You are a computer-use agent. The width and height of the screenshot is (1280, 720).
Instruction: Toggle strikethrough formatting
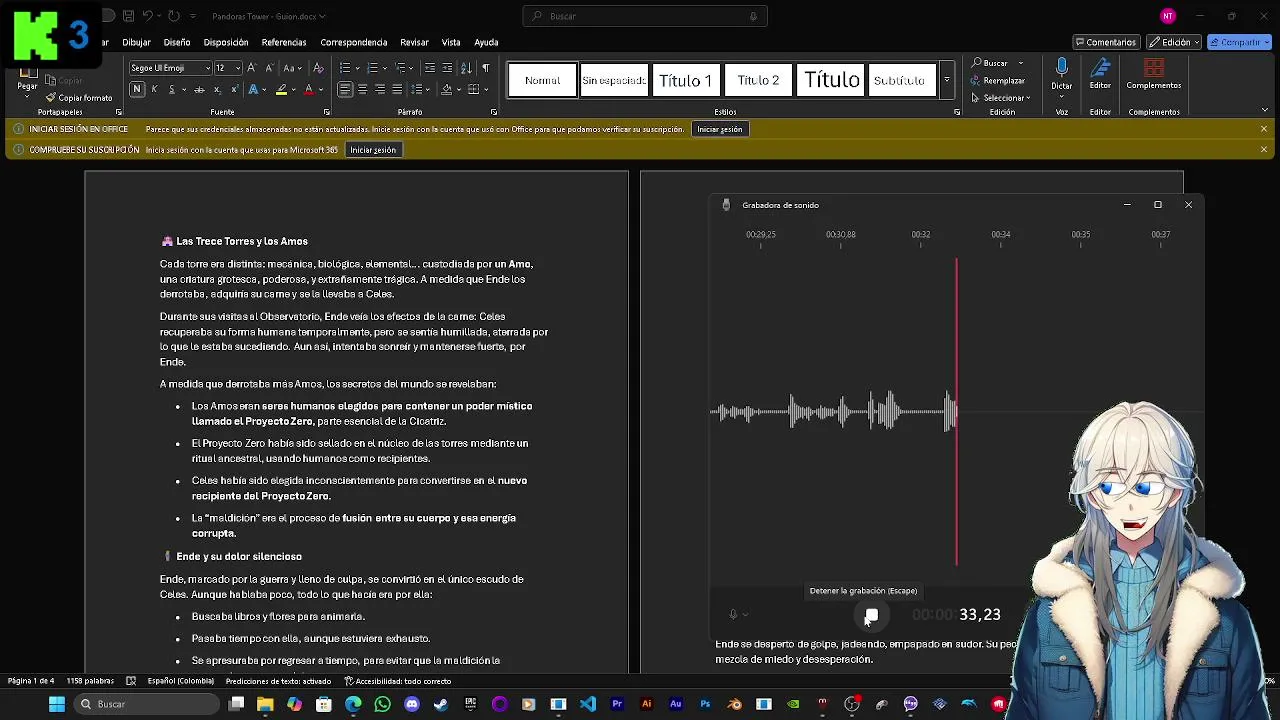coord(199,89)
